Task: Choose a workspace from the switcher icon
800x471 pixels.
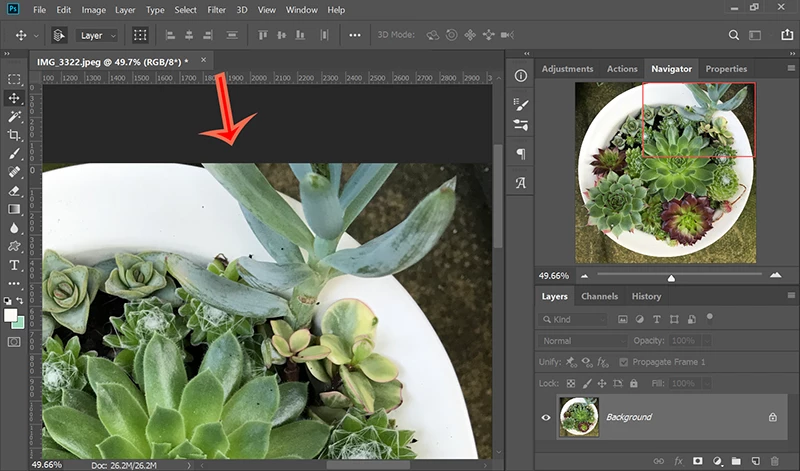Action: pyautogui.click(x=755, y=35)
